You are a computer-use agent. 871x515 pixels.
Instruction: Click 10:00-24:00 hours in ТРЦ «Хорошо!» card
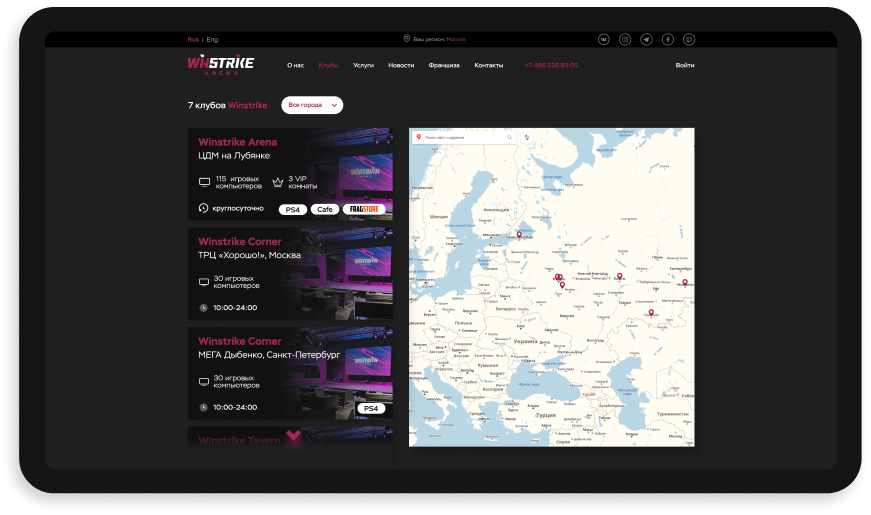pyautogui.click(x=235, y=308)
